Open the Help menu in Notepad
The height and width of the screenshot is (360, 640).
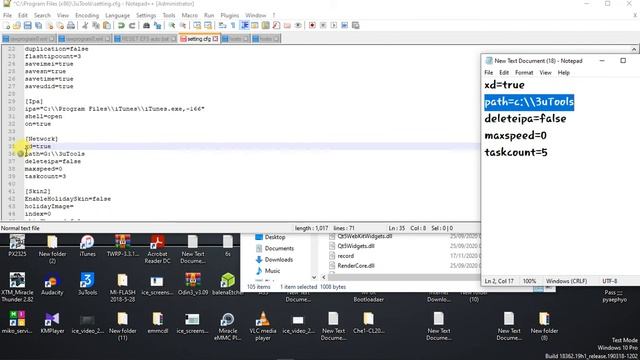pos(564,72)
